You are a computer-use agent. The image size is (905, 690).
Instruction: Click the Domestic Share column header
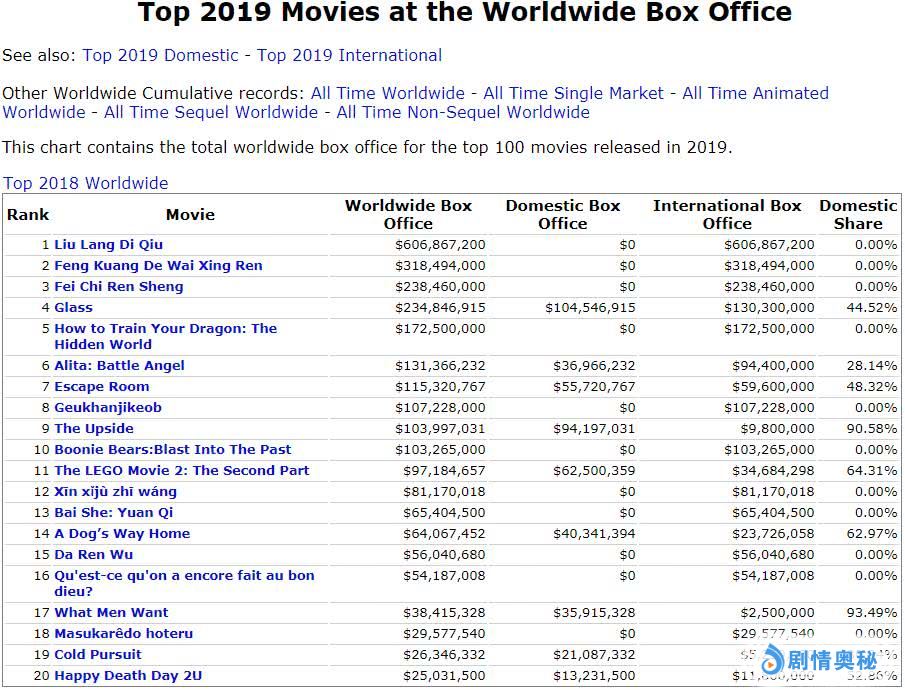858,214
